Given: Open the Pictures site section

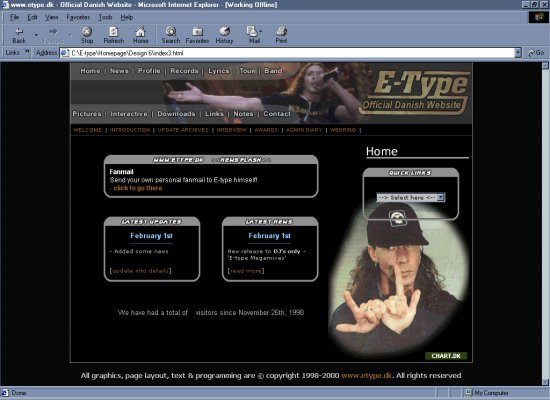Looking at the screenshot, I should 87,114.
